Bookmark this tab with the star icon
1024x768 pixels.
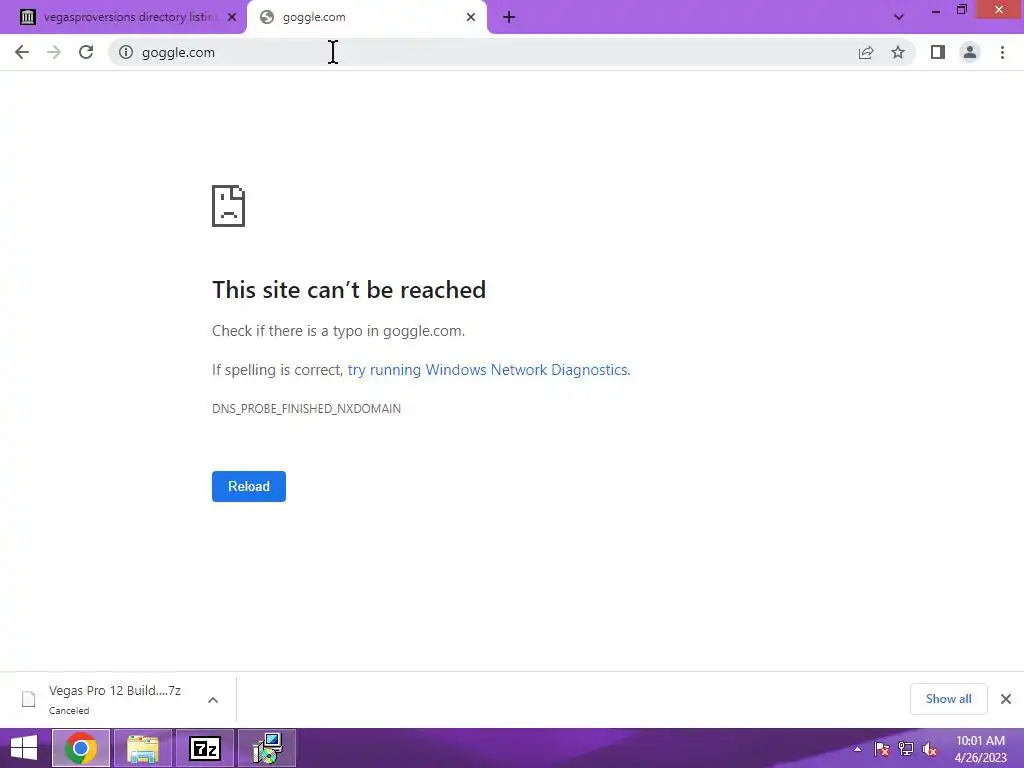(x=898, y=52)
